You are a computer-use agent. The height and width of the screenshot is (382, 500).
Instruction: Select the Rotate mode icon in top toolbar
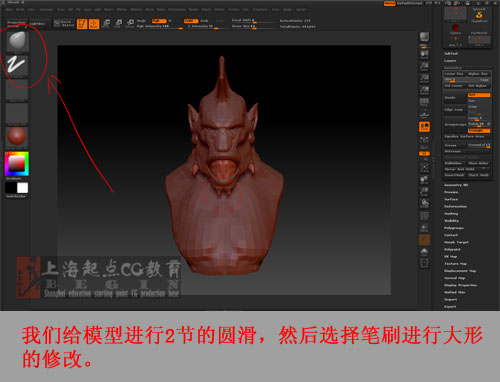click(x=130, y=24)
